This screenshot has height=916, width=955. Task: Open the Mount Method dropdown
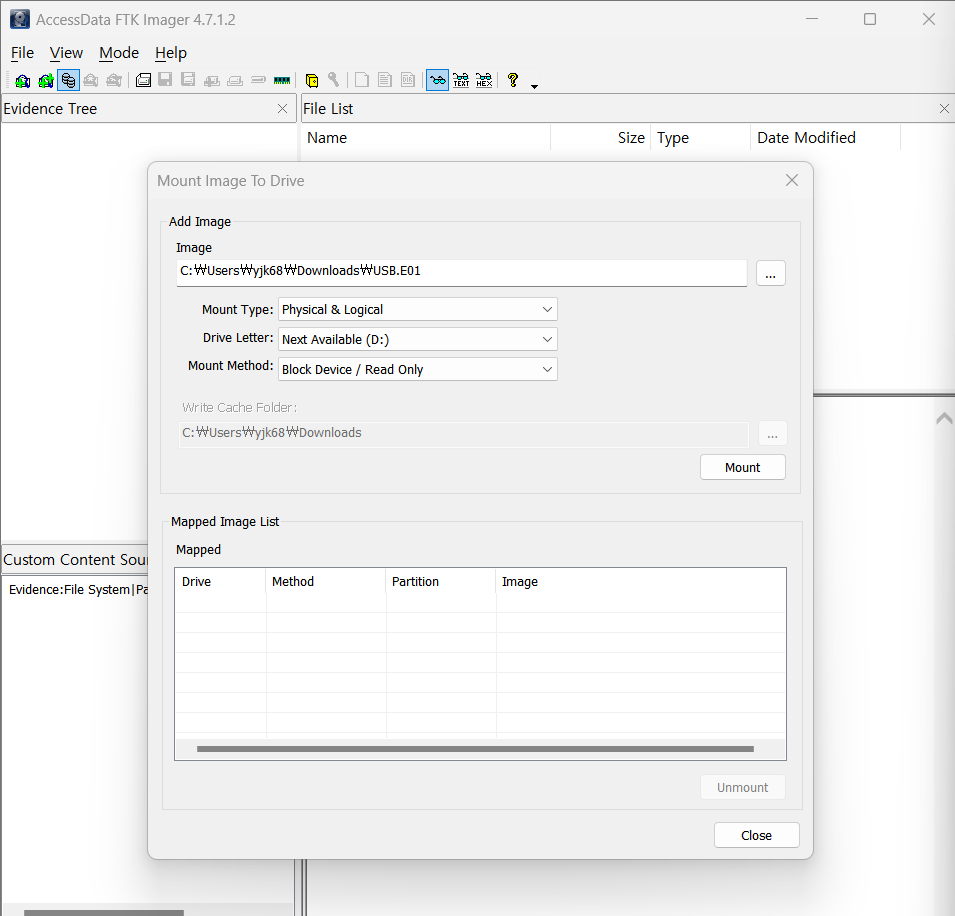(418, 369)
